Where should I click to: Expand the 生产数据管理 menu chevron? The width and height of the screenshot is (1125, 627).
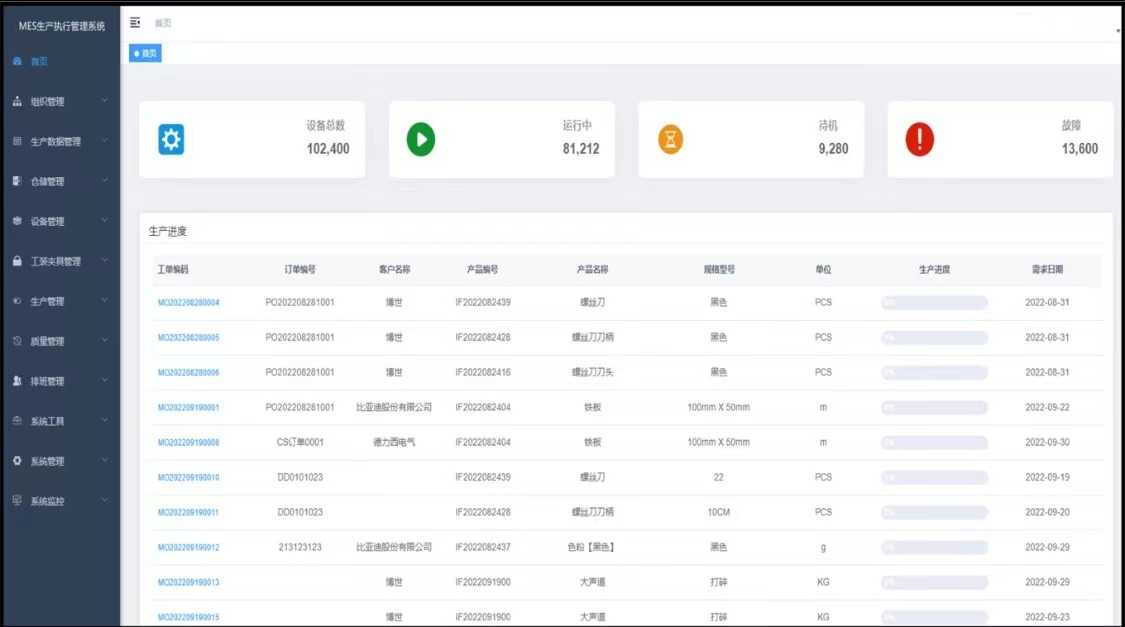104,141
